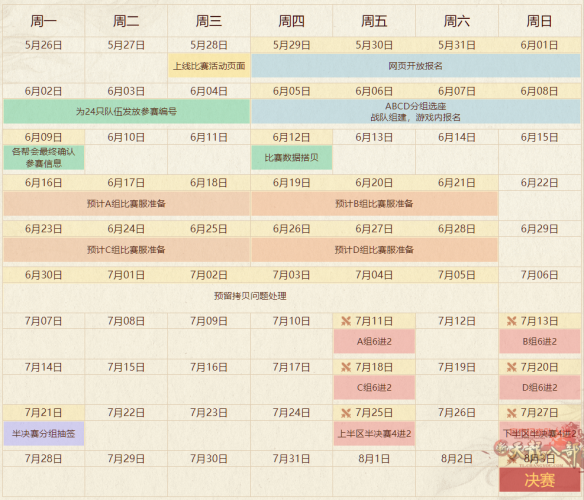
Task: Click the crossed-swords icon beside 7月13日
Action: tap(511, 321)
